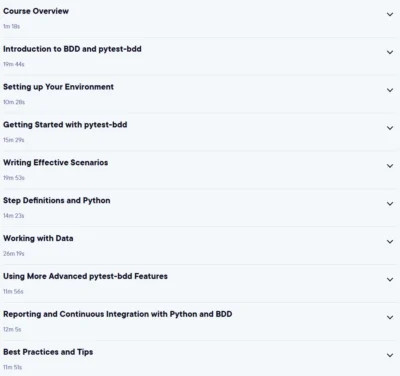Open Step Definitions and Python title
Image resolution: width=400 pixels, height=376 pixels.
[57, 200]
